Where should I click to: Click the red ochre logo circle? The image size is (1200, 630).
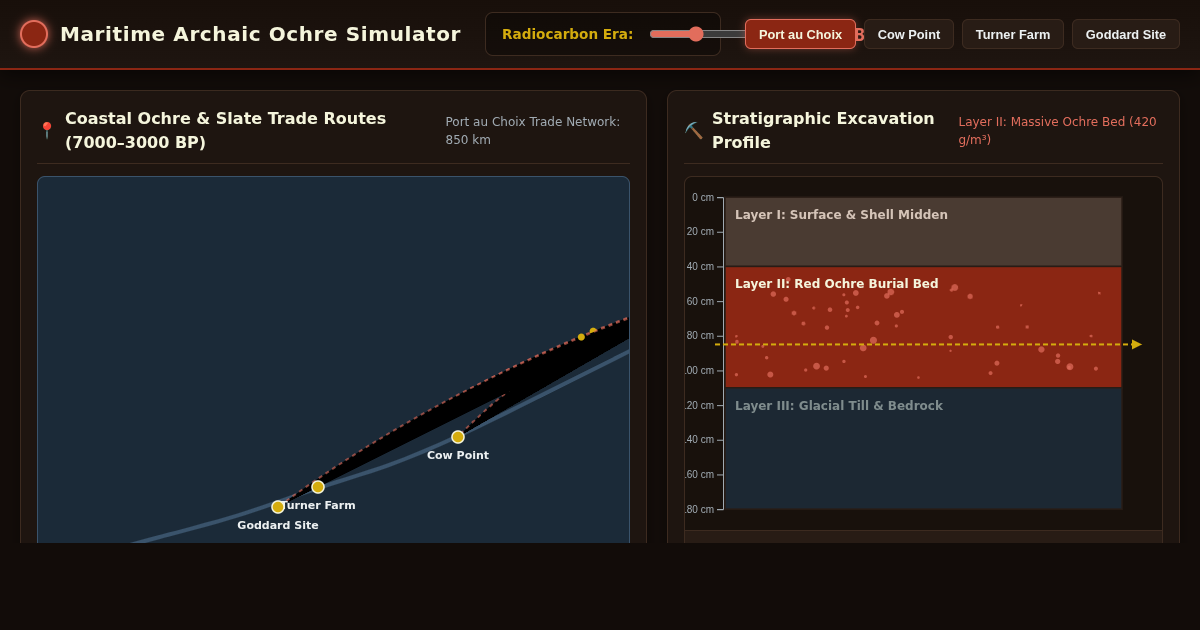click(x=34, y=34)
